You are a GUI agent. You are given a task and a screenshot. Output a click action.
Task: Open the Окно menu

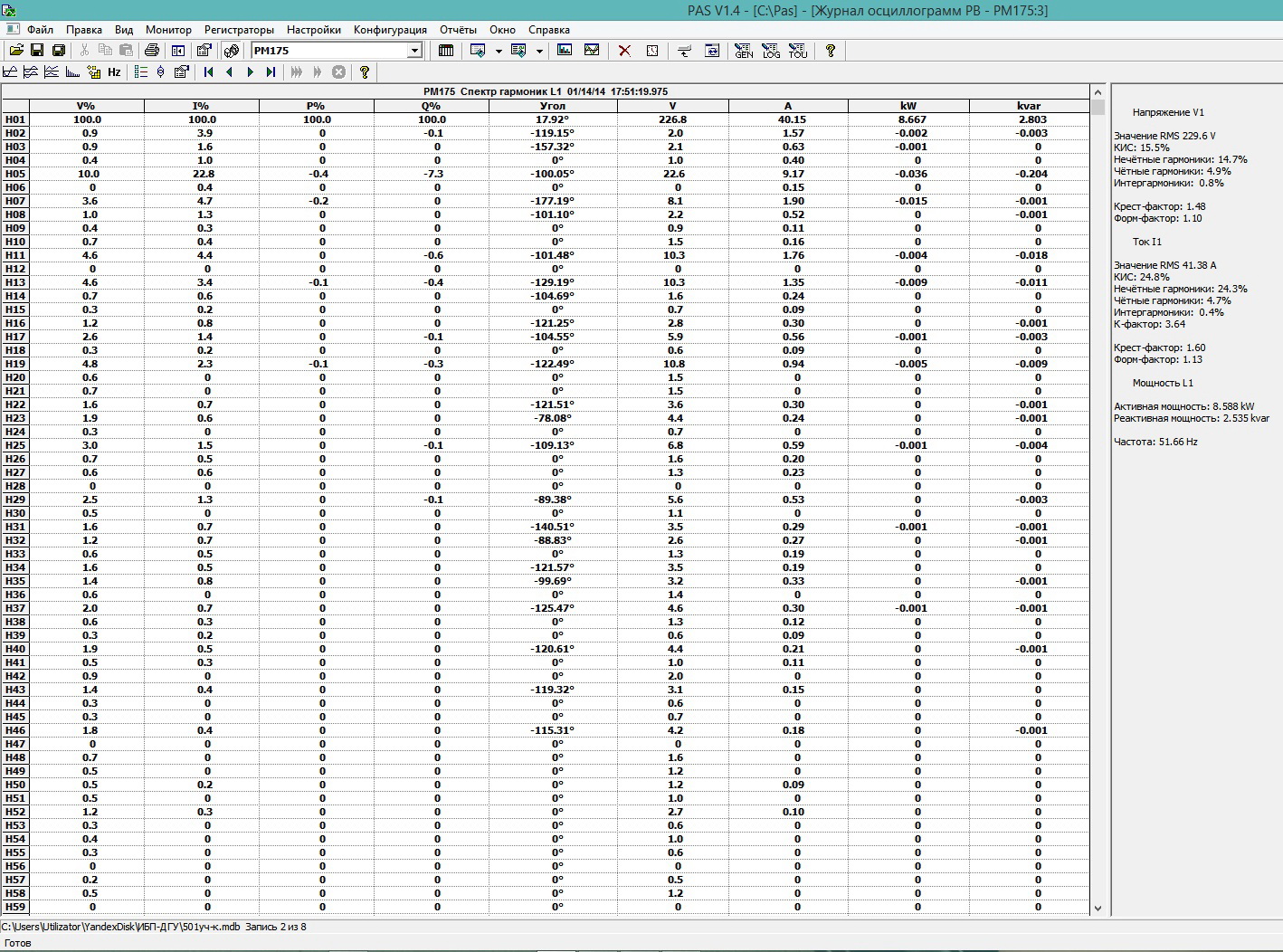pos(502,30)
